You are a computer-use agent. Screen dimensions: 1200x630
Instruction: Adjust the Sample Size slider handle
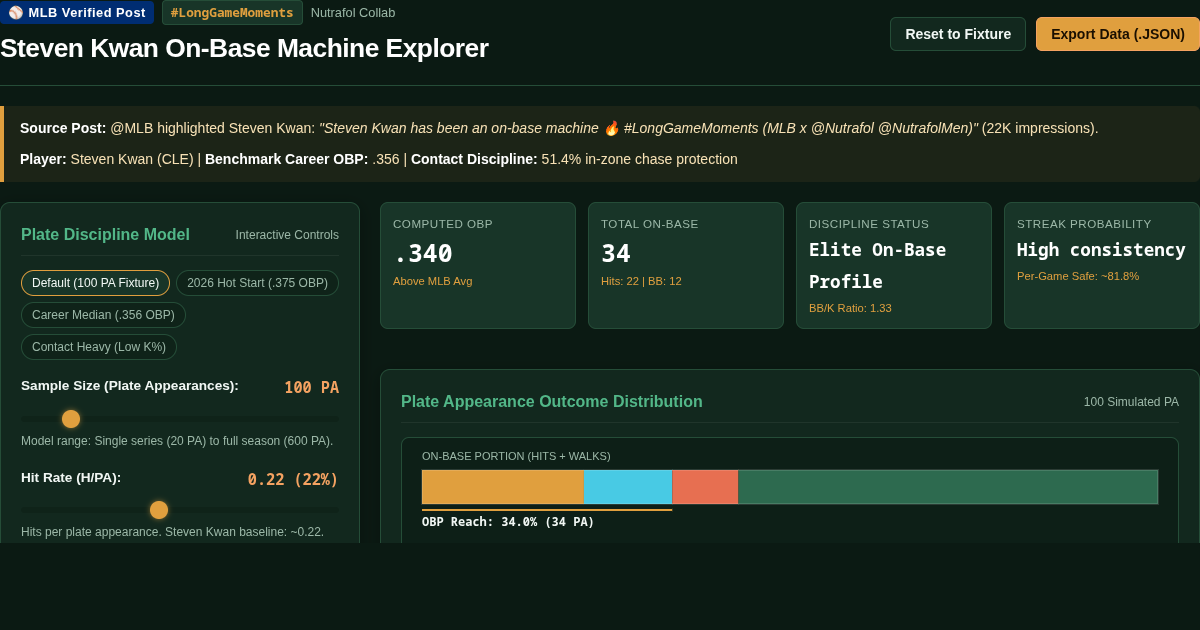71,419
